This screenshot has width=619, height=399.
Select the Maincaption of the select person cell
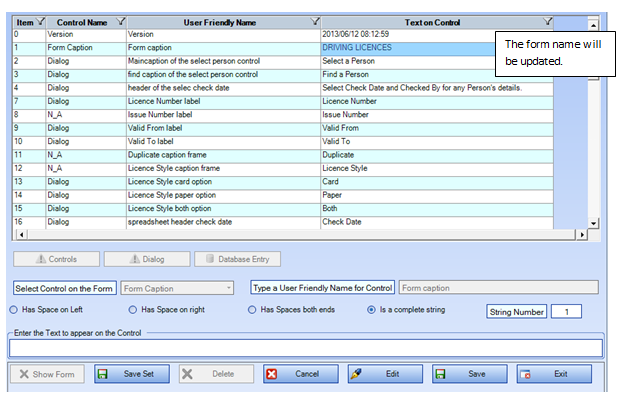coord(223,61)
